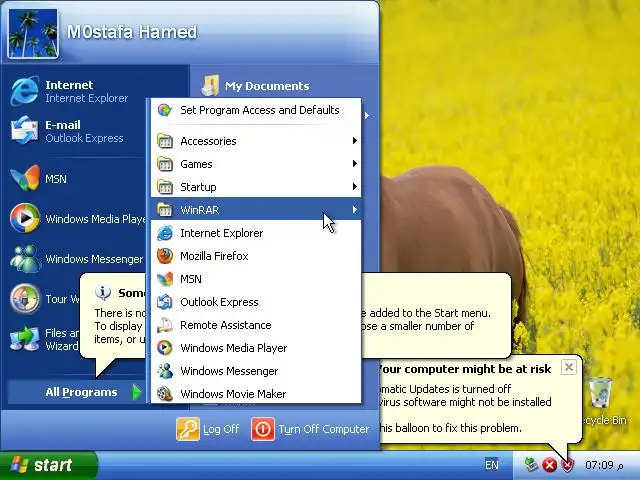
Task: Click the Windows Movie Maker icon
Action: (x=165, y=393)
